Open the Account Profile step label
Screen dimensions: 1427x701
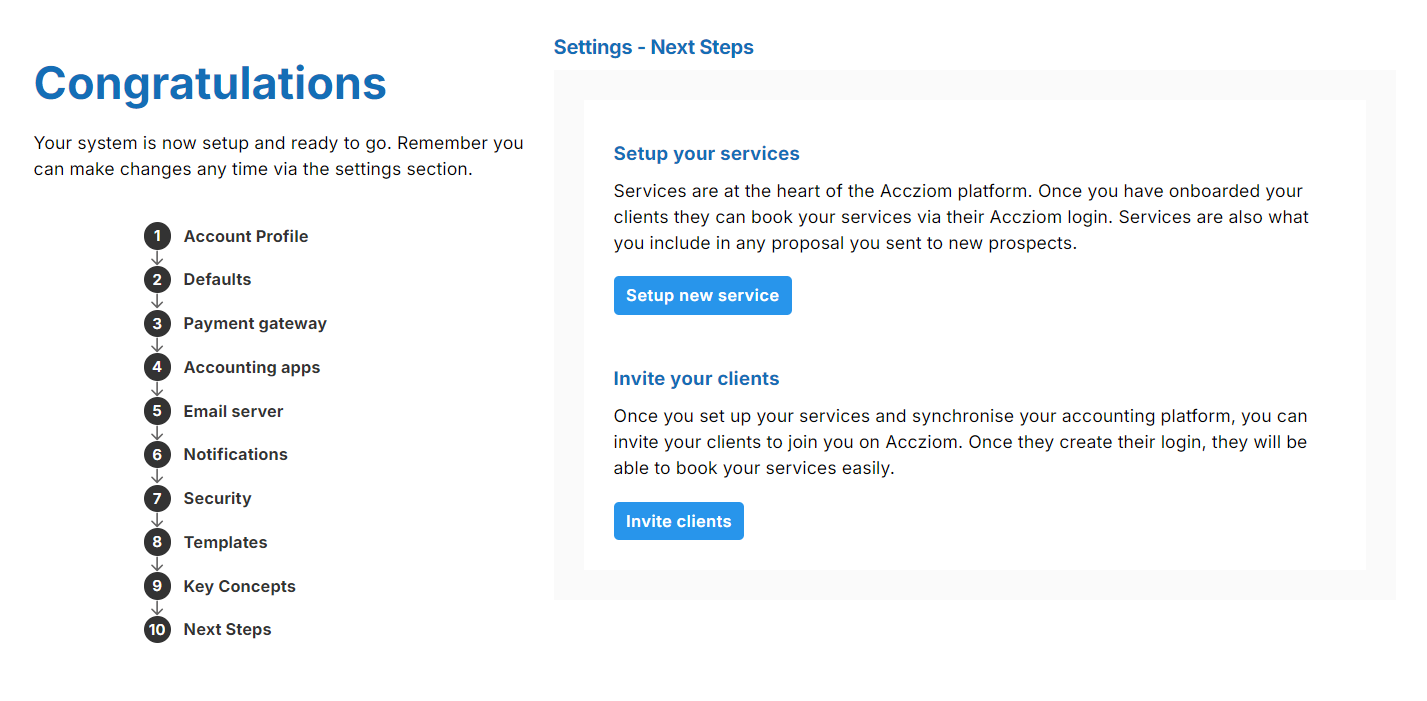point(246,236)
